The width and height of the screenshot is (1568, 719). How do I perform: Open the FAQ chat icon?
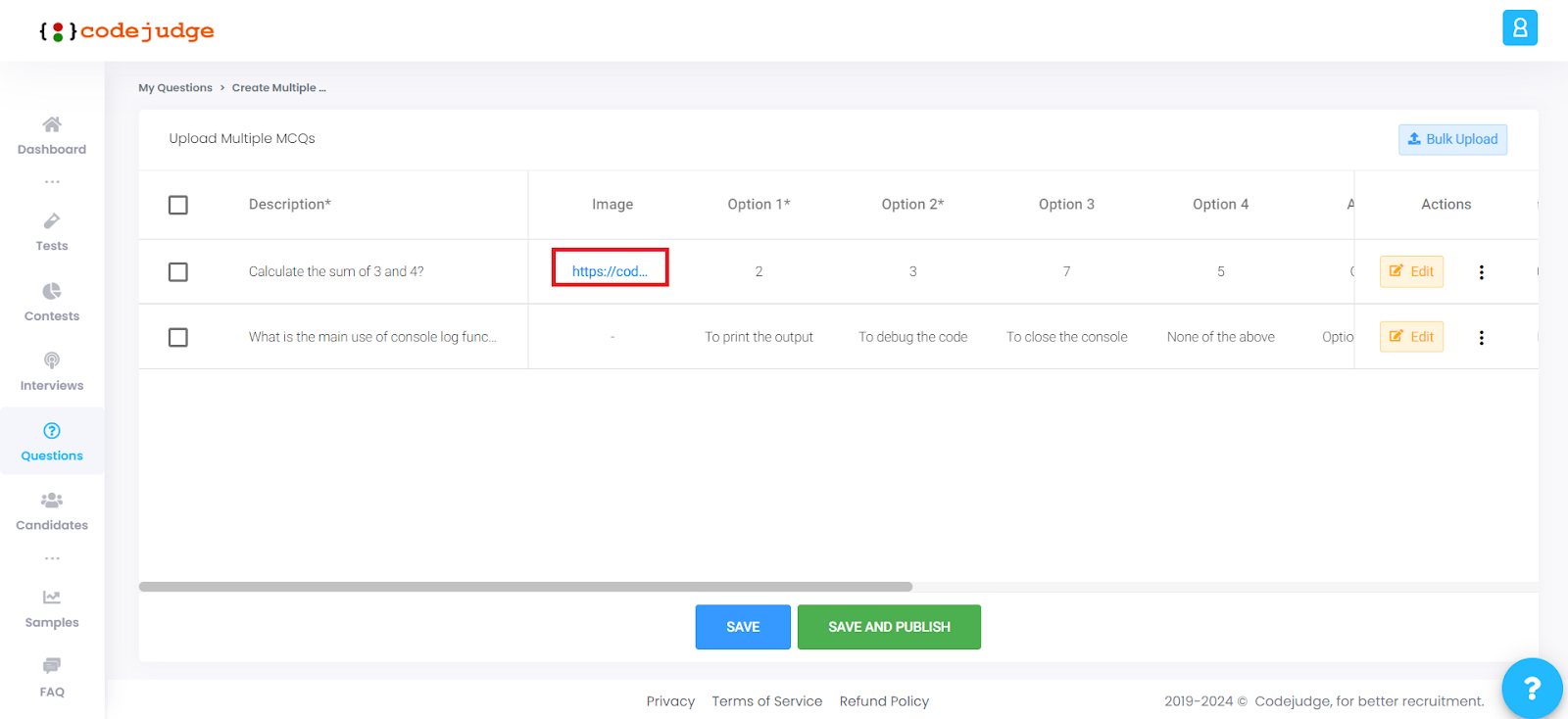tap(52, 666)
